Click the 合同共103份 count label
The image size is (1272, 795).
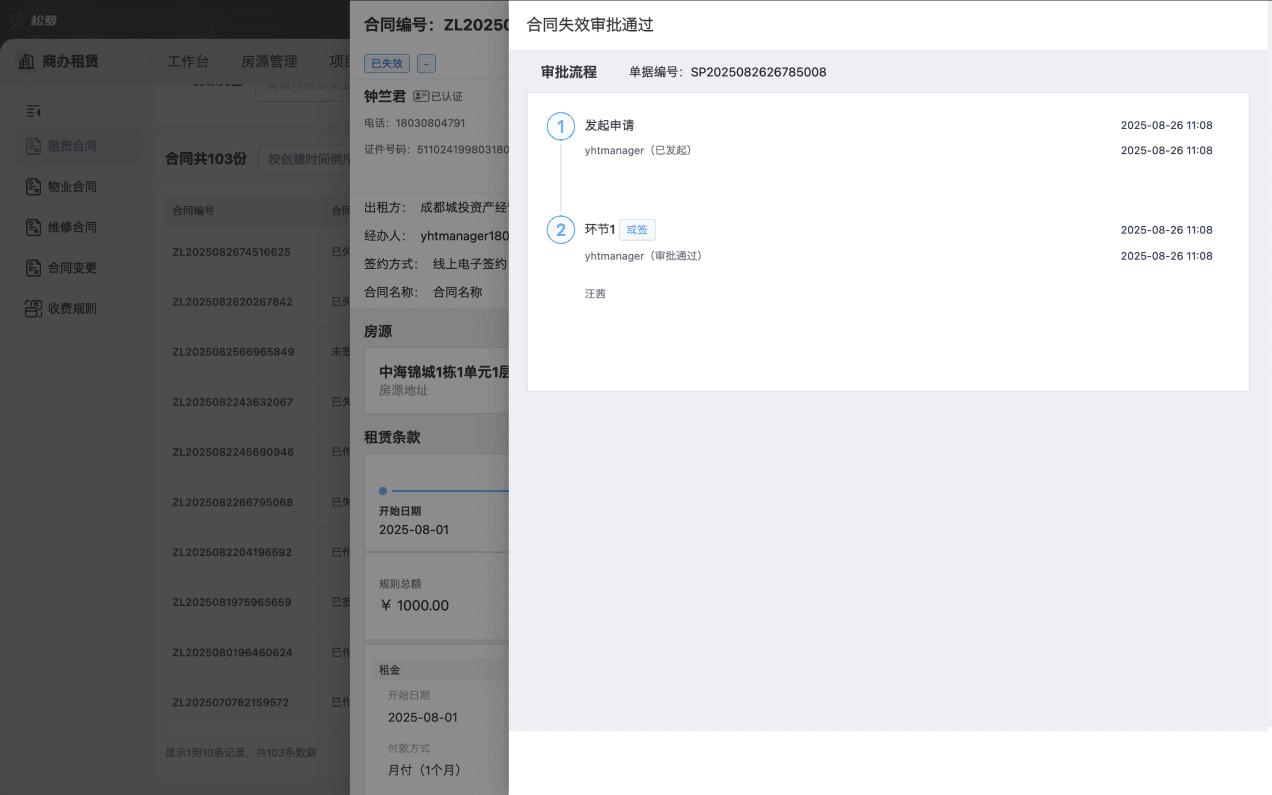[x=206, y=159]
